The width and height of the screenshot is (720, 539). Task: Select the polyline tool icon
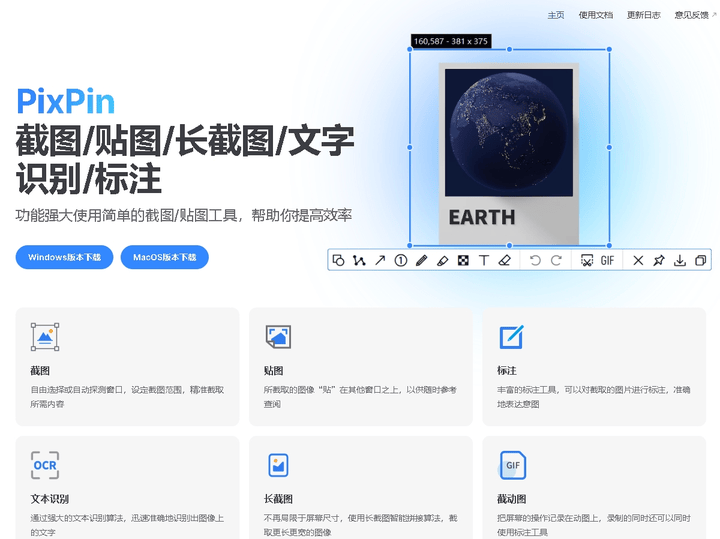[x=359, y=260]
